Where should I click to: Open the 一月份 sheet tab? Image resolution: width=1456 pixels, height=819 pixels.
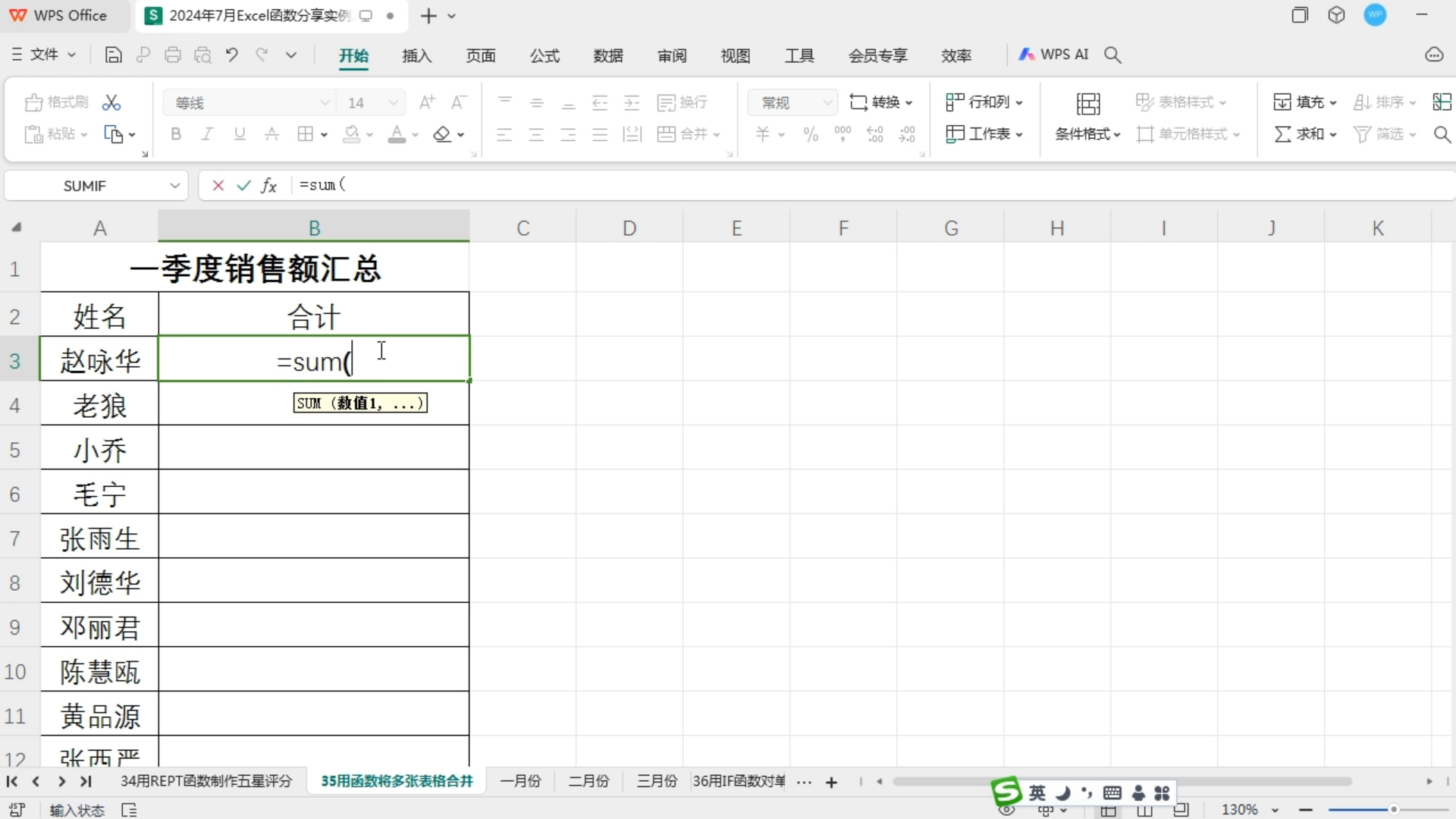[520, 781]
